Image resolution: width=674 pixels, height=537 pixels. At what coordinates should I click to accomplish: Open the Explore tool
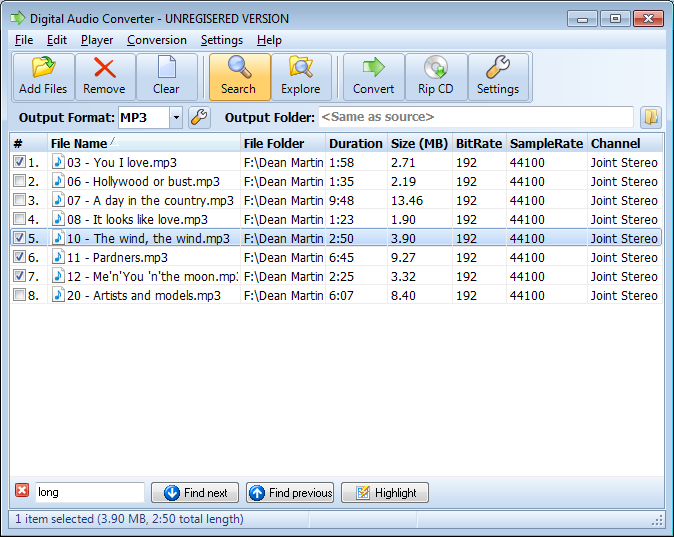(301, 77)
